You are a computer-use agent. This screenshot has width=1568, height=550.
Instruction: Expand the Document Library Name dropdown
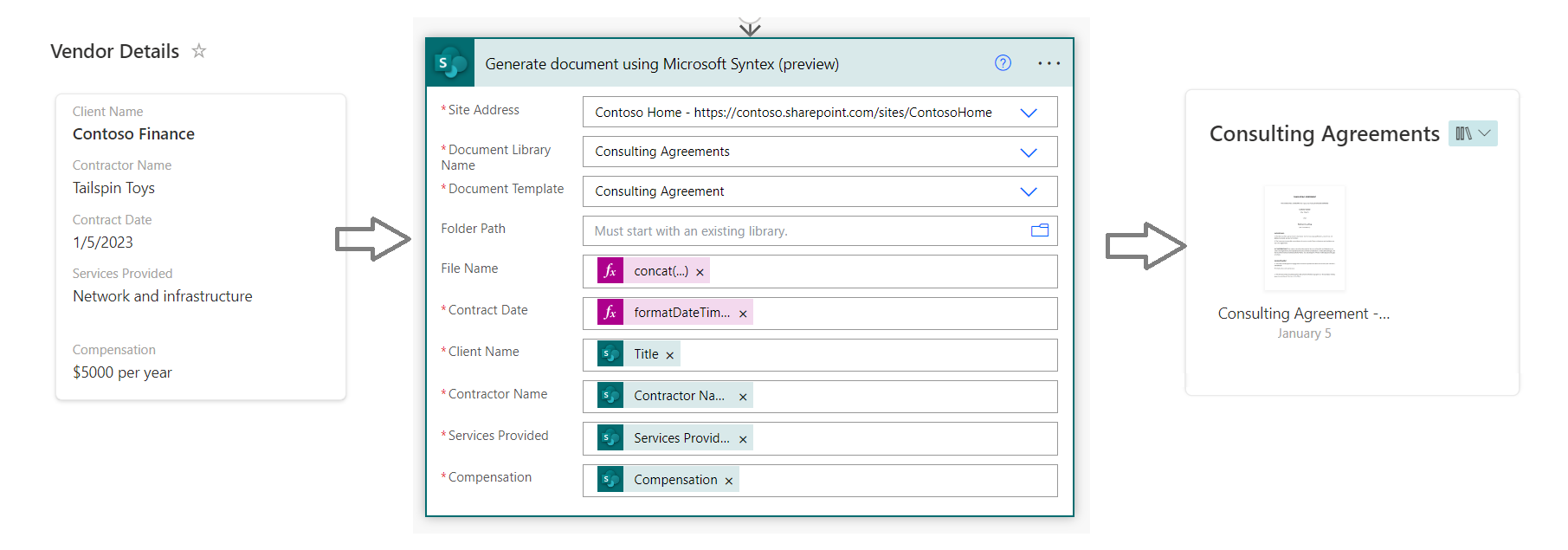(x=1028, y=152)
